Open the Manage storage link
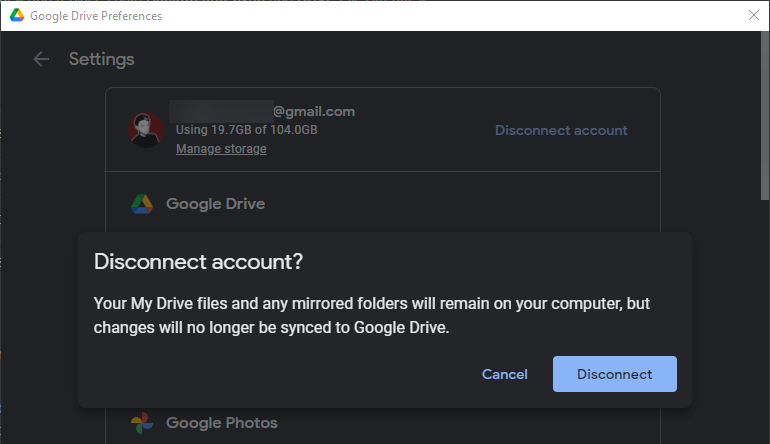 pos(221,149)
